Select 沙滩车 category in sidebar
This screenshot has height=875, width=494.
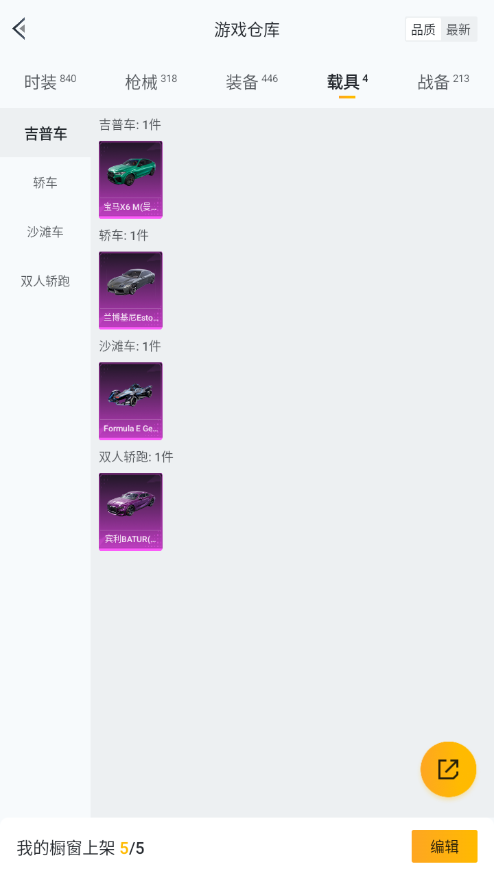coord(45,232)
